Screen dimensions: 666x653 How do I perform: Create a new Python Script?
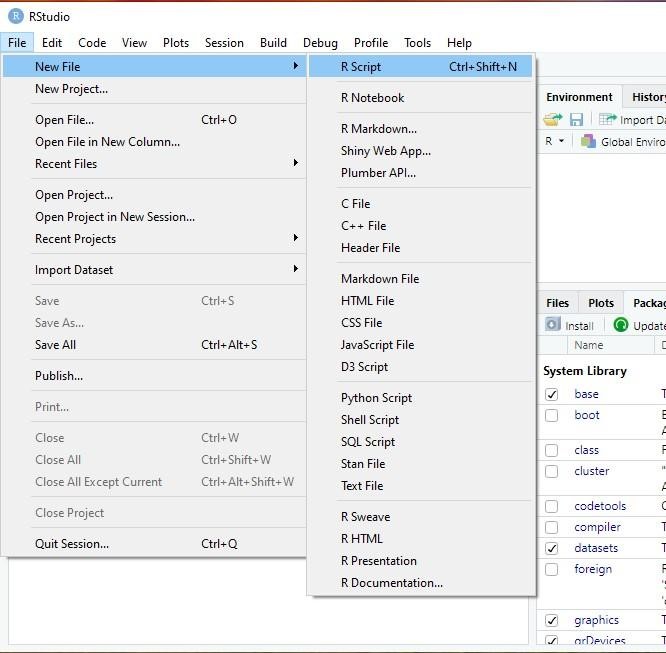(x=420, y=398)
